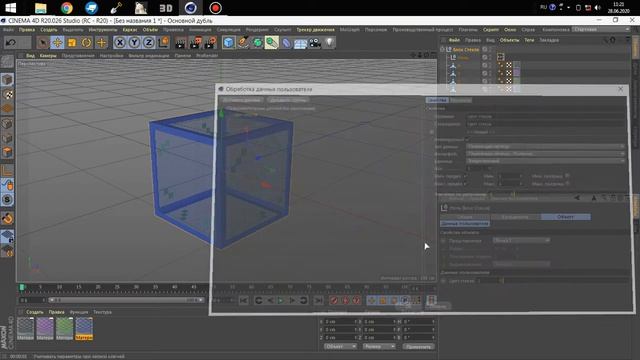Click the green generators icon
The width and height of the screenshot is (640, 360).
(257, 42)
